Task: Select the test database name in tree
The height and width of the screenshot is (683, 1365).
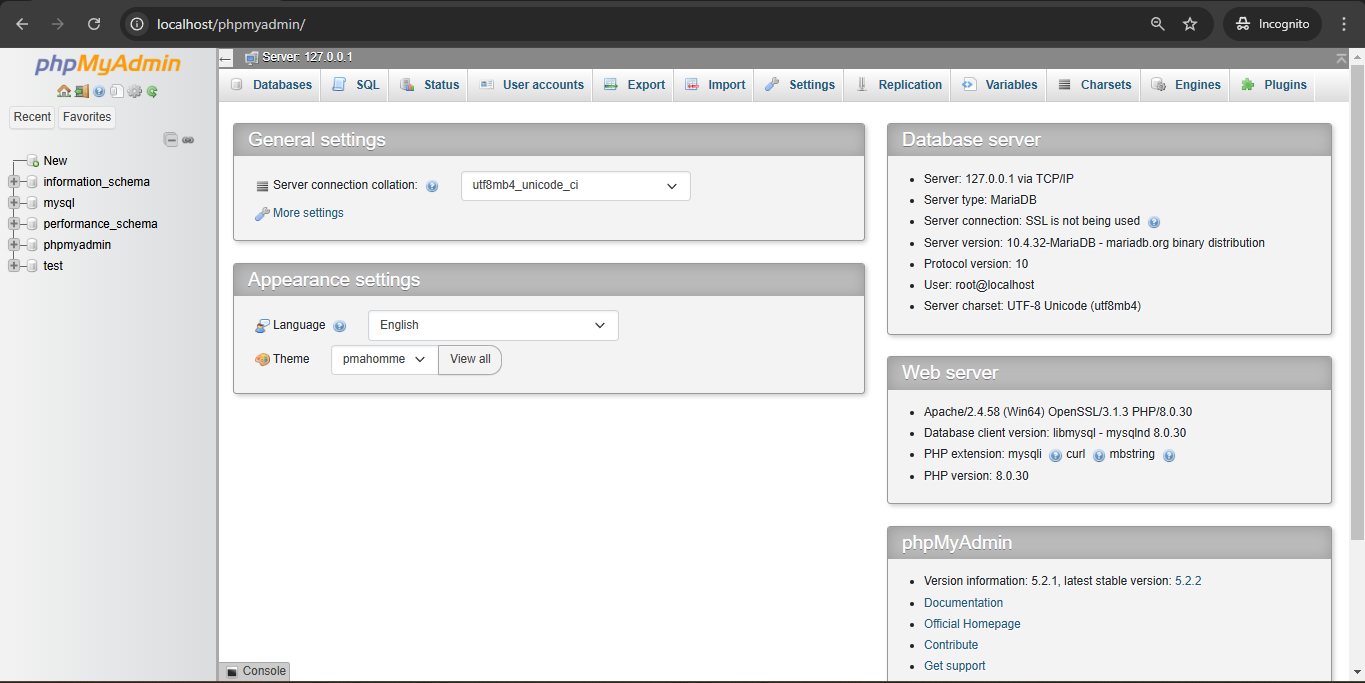Action: [53, 266]
